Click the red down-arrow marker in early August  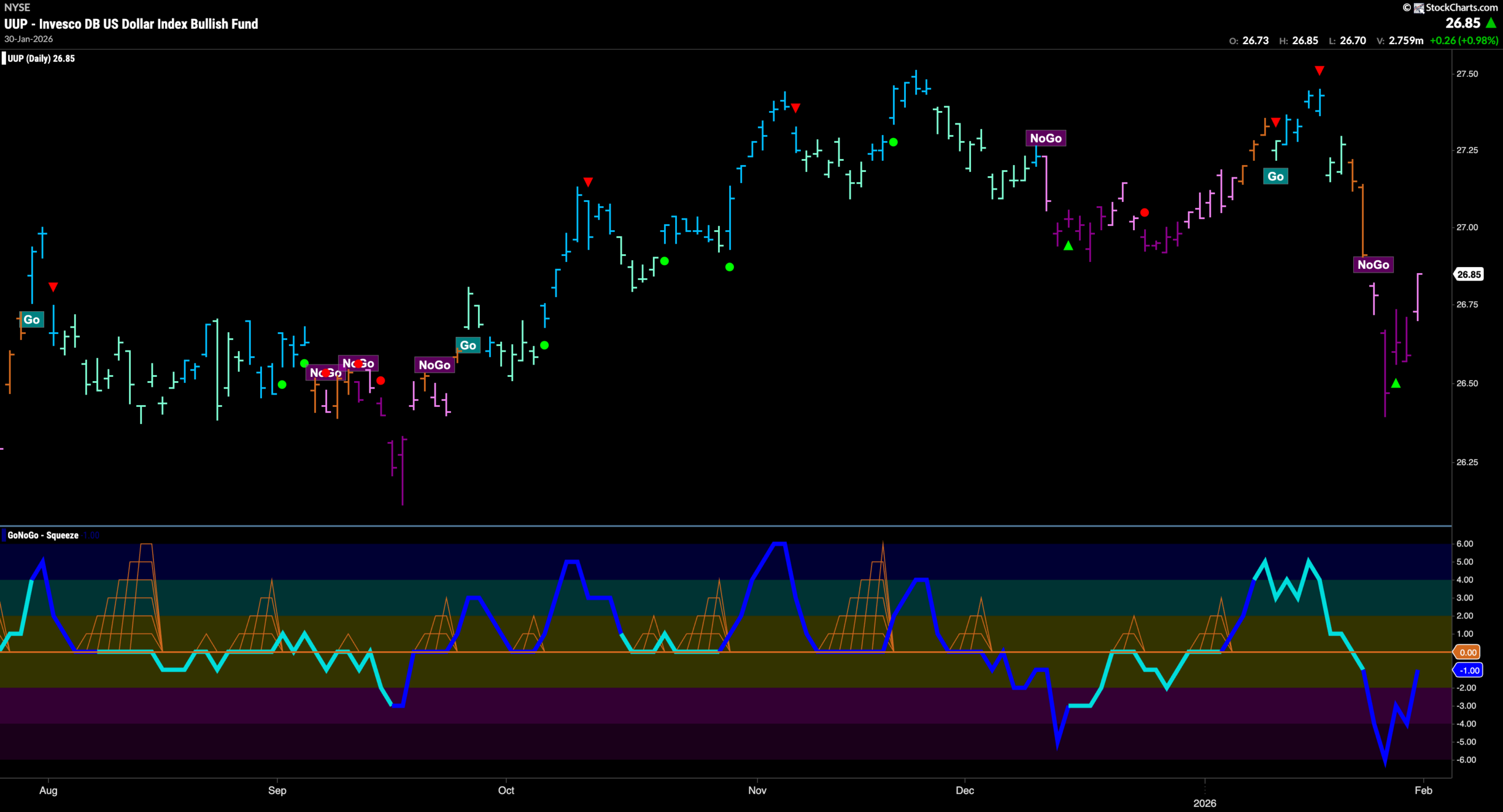tap(53, 287)
